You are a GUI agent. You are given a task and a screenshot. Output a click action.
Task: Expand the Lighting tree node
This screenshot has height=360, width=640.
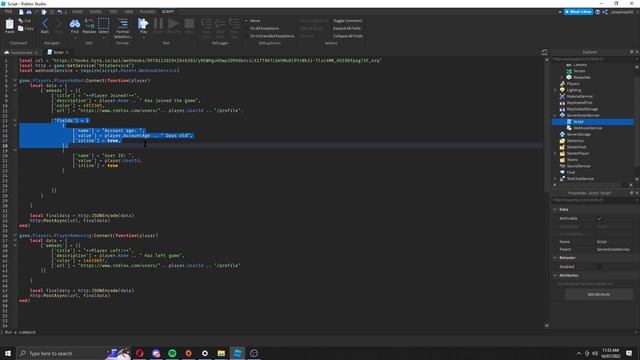(555, 90)
